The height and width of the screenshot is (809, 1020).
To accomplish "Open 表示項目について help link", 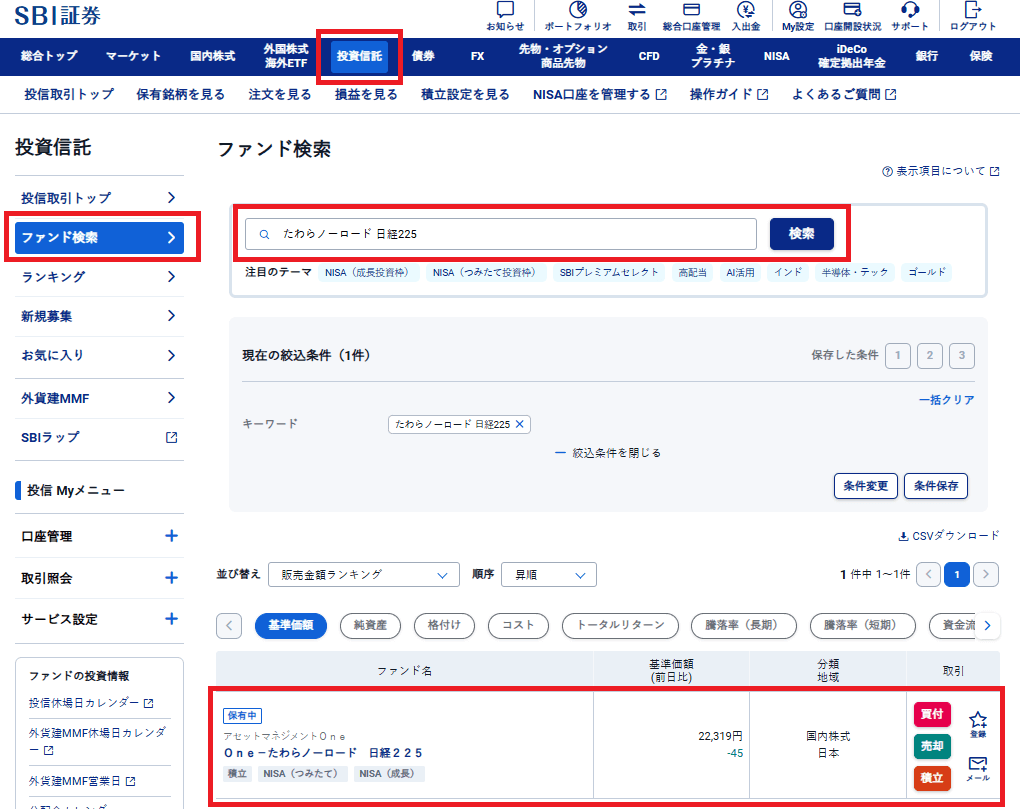I will [x=940, y=171].
